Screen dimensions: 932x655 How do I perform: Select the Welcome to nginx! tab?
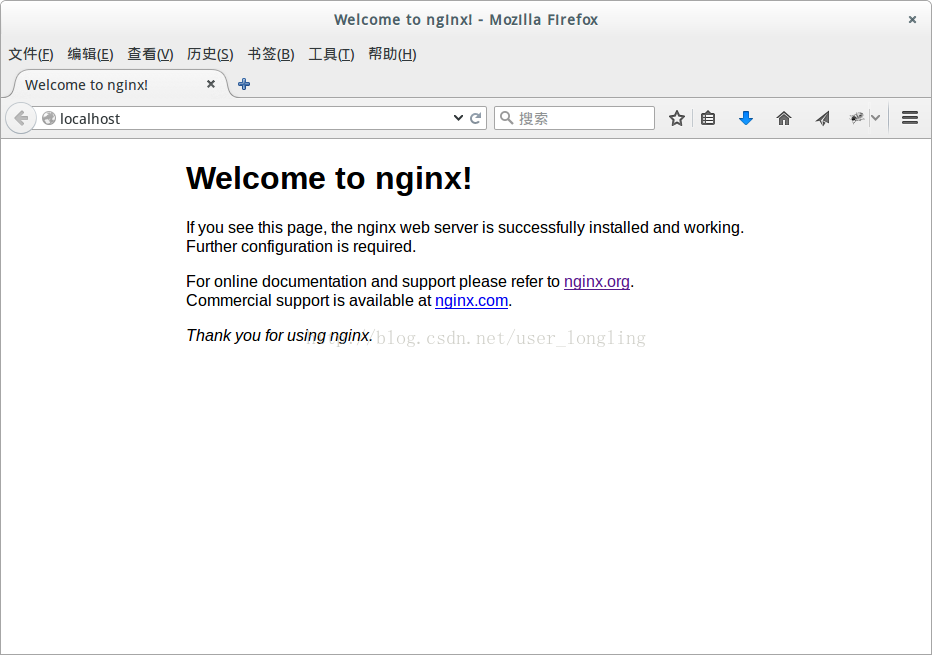coord(119,84)
